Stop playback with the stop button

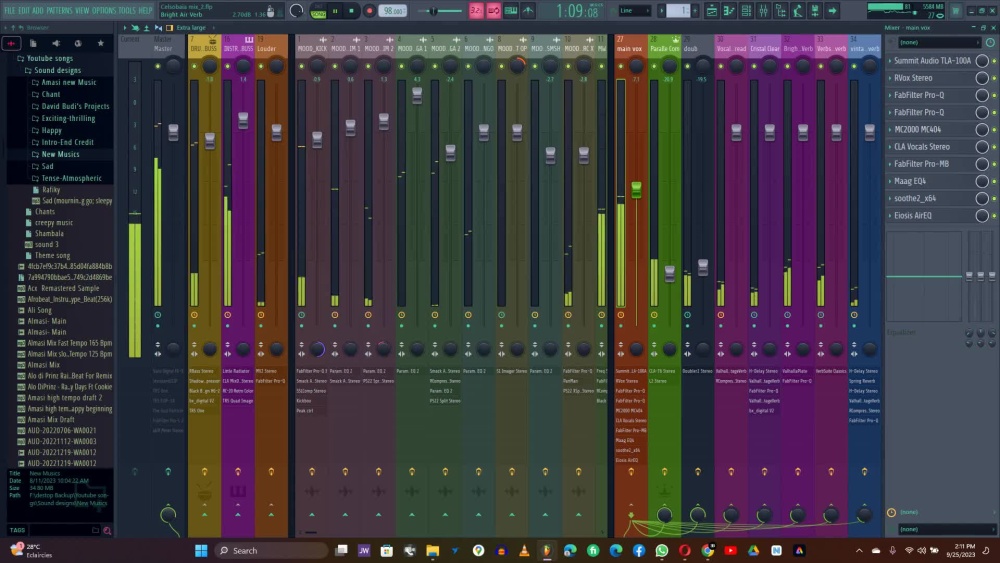351,11
